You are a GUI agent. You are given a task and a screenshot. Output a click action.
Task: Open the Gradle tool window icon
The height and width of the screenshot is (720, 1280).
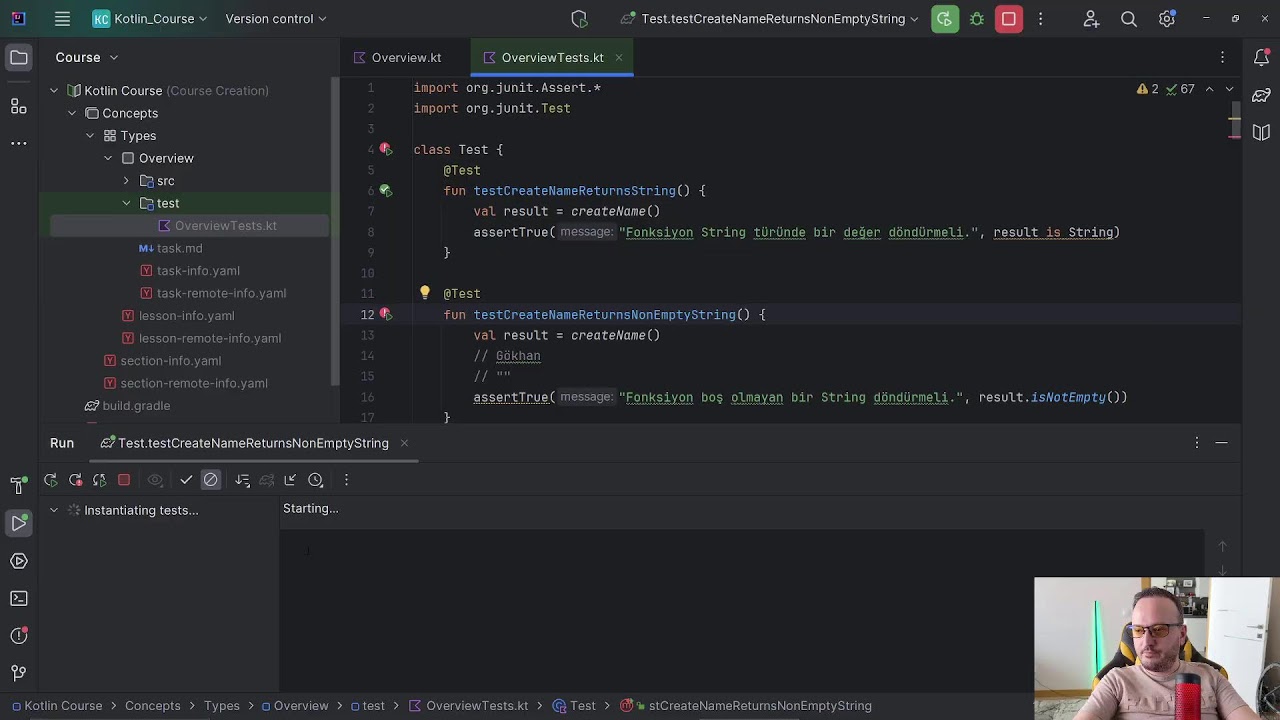(x=1261, y=96)
